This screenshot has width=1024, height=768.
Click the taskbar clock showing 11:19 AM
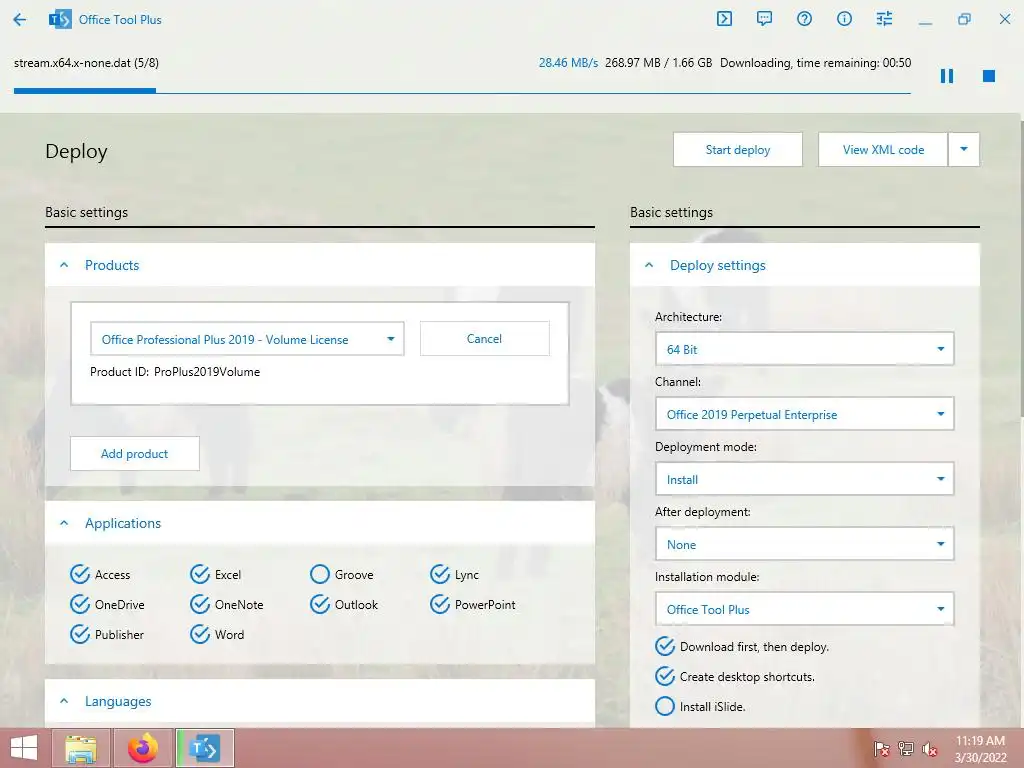980,749
